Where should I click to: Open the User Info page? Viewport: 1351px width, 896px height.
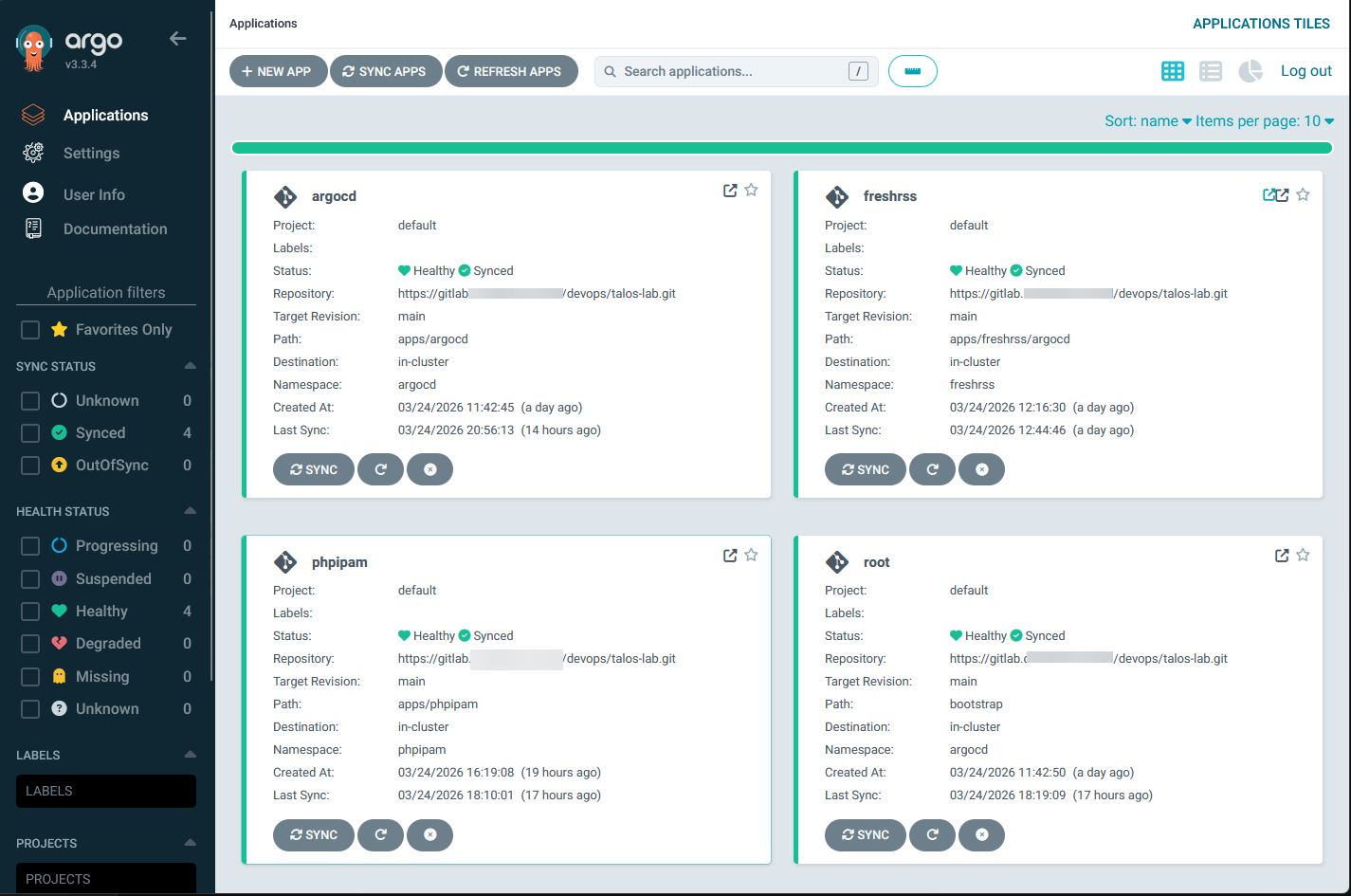[94, 194]
